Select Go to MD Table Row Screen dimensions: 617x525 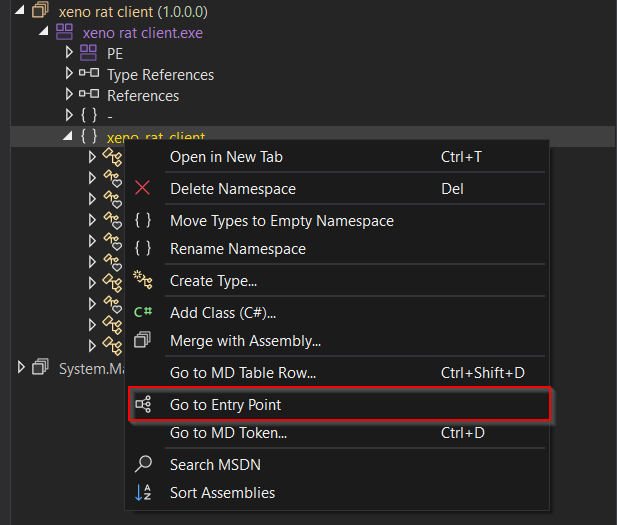coord(243,373)
